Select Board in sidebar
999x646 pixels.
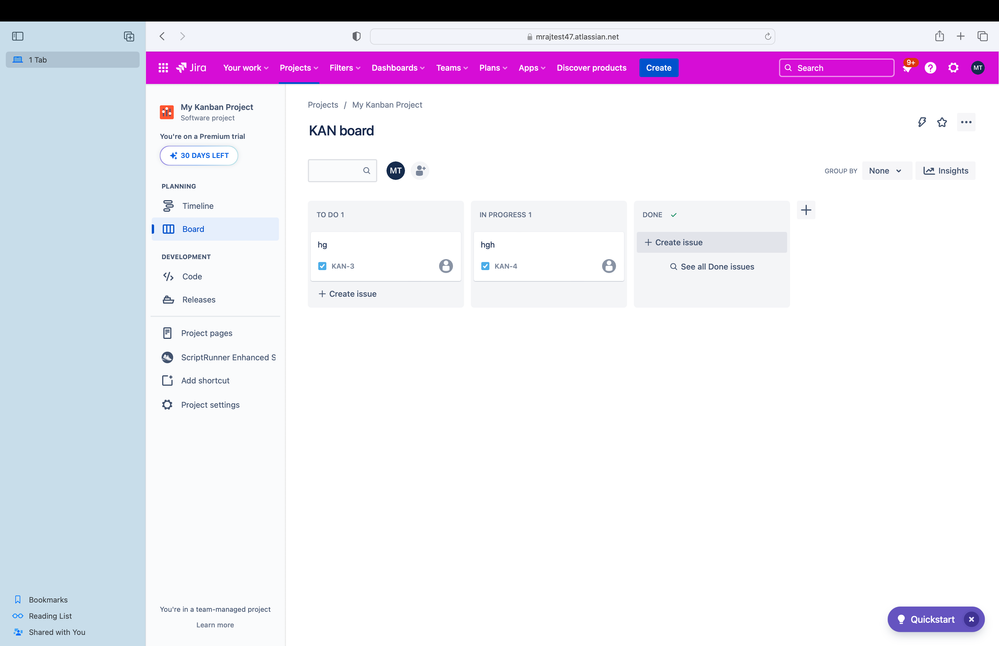[x=215, y=229]
